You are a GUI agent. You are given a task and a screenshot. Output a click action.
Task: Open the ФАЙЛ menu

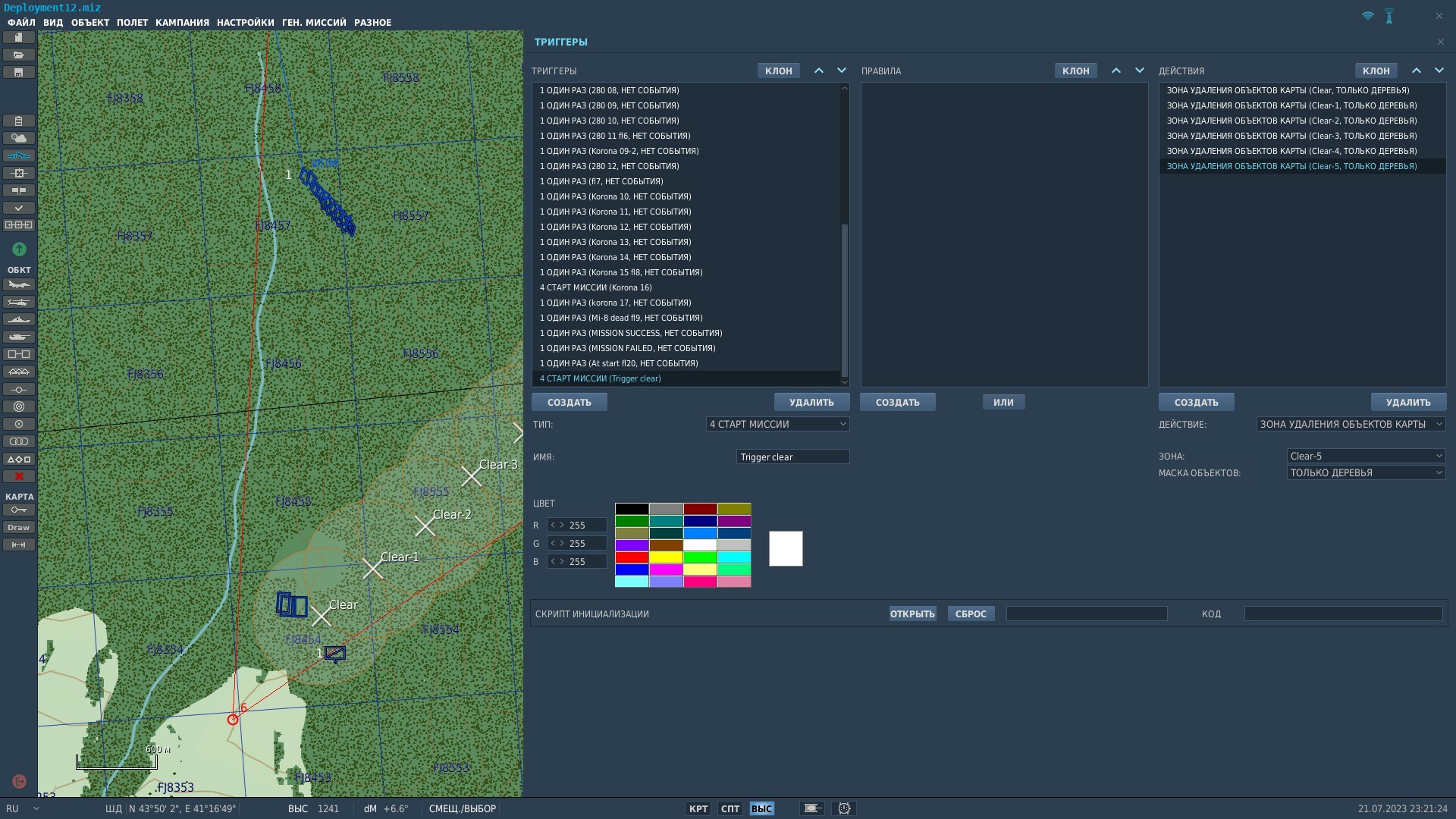pos(22,23)
